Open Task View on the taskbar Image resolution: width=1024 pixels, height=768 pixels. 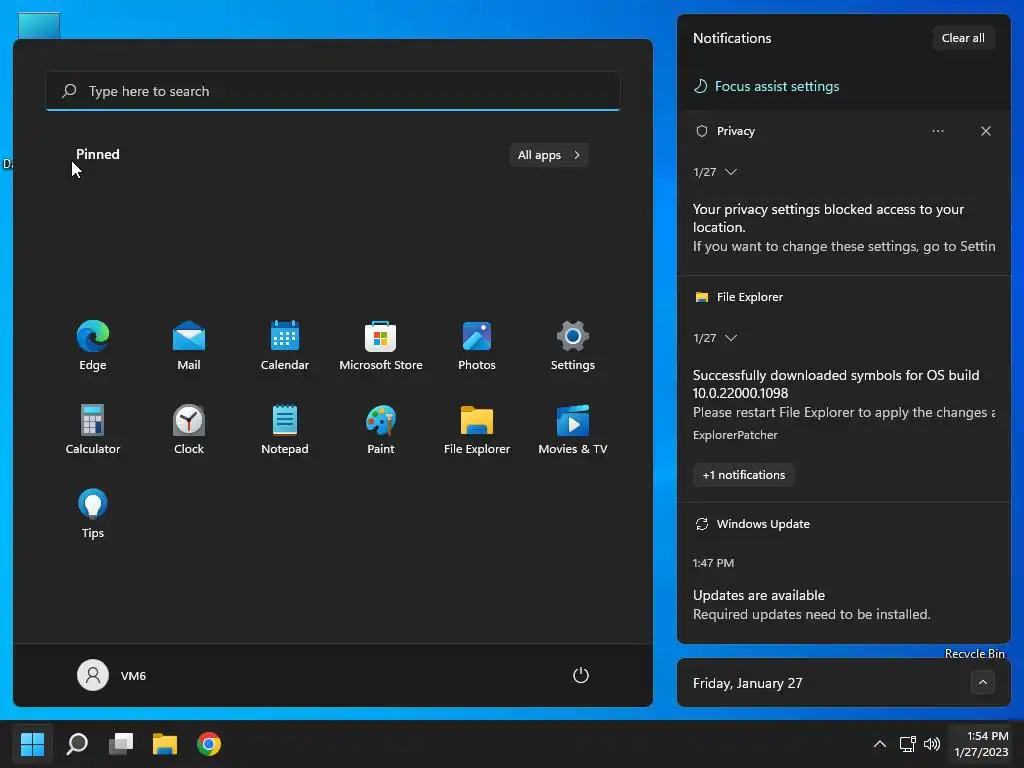coord(121,743)
